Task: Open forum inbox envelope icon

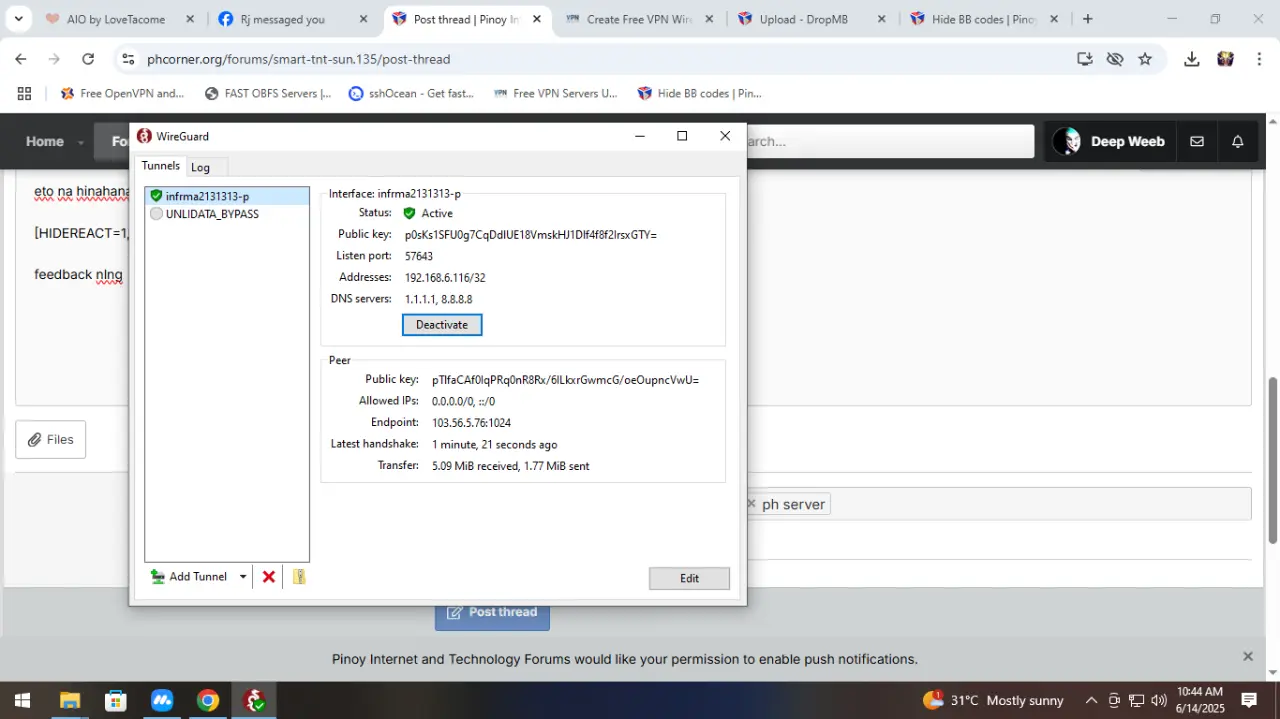Action: pos(1197,141)
